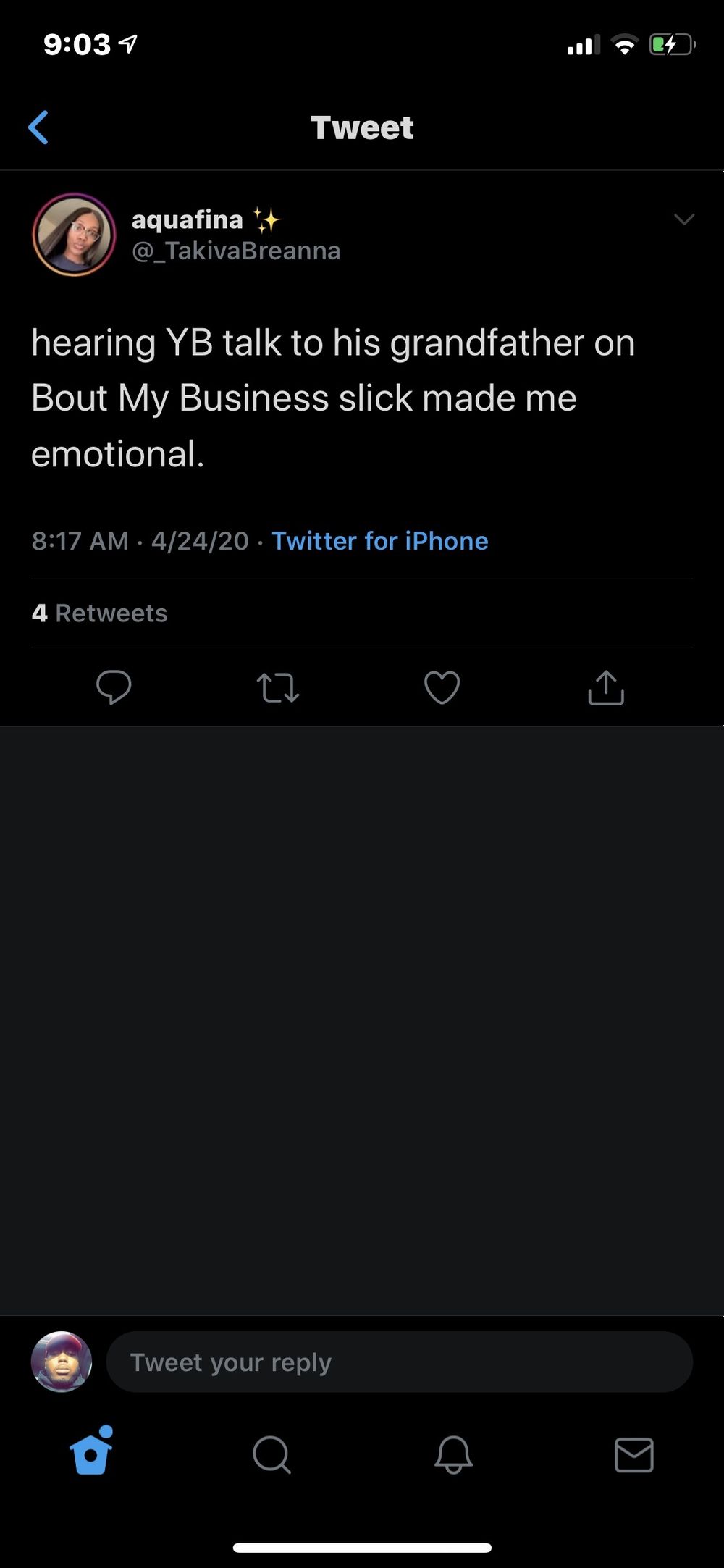The height and width of the screenshot is (1568, 724).
Task: Open notifications bell icon
Action: coord(453,1454)
